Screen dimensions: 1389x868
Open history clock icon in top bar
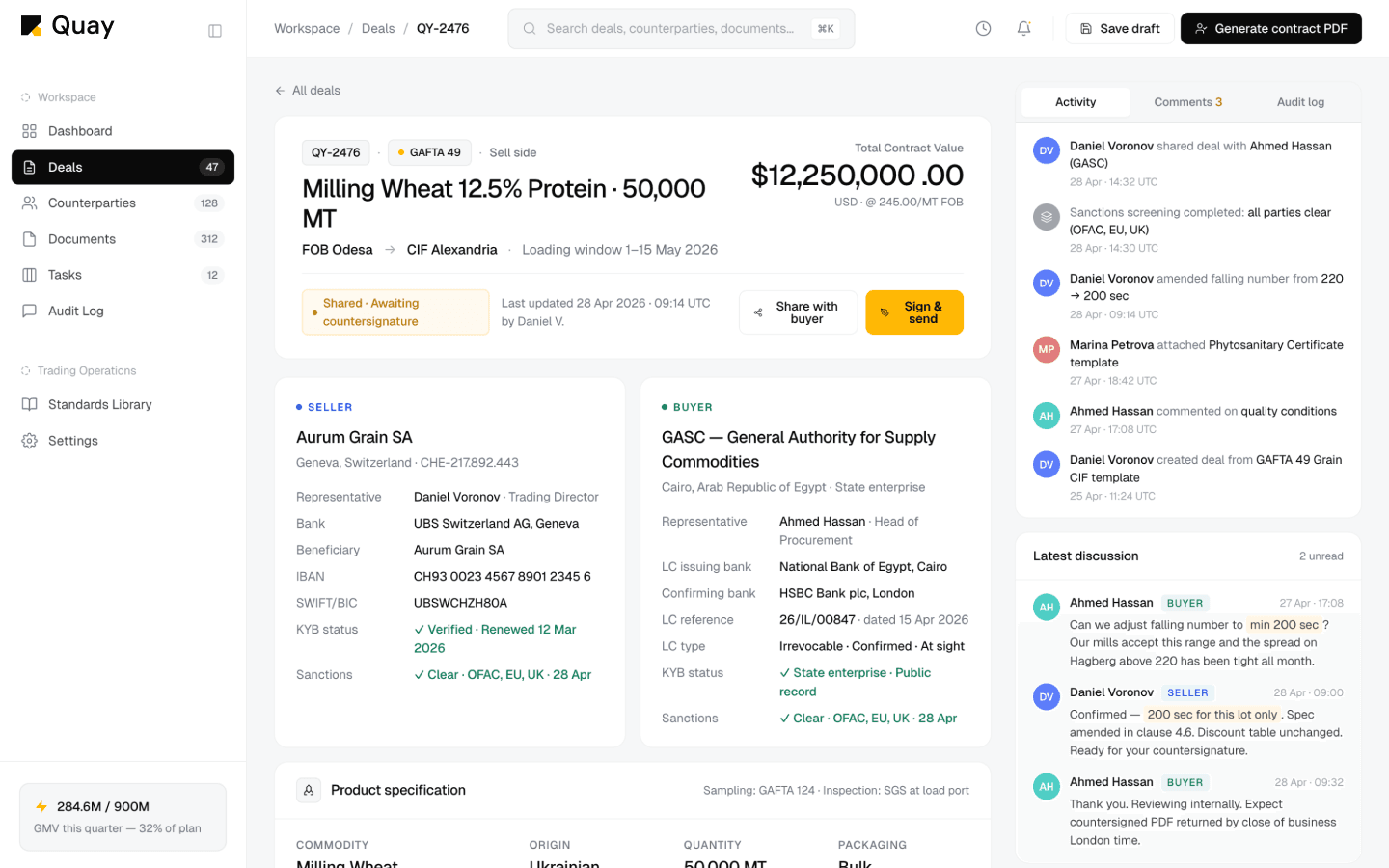coord(983,29)
